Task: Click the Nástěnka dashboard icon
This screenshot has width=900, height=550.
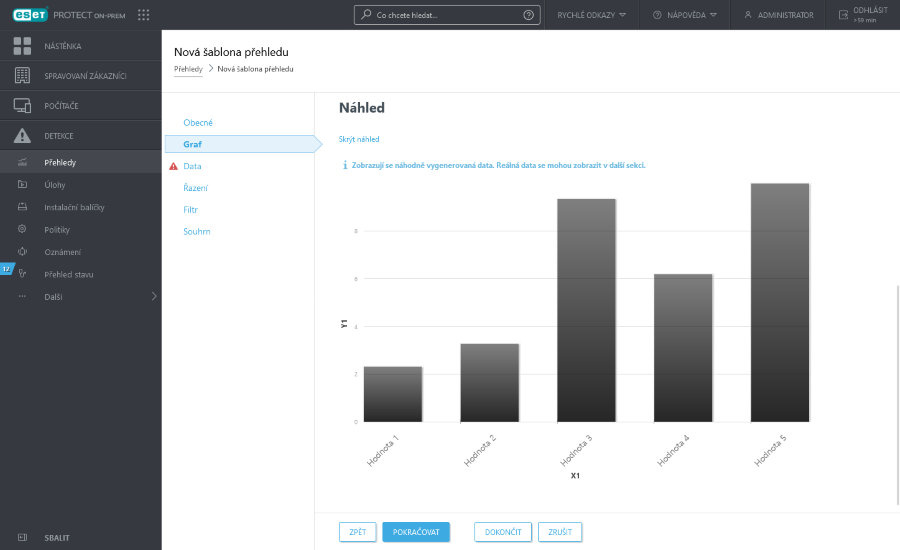Action: [22, 46]
